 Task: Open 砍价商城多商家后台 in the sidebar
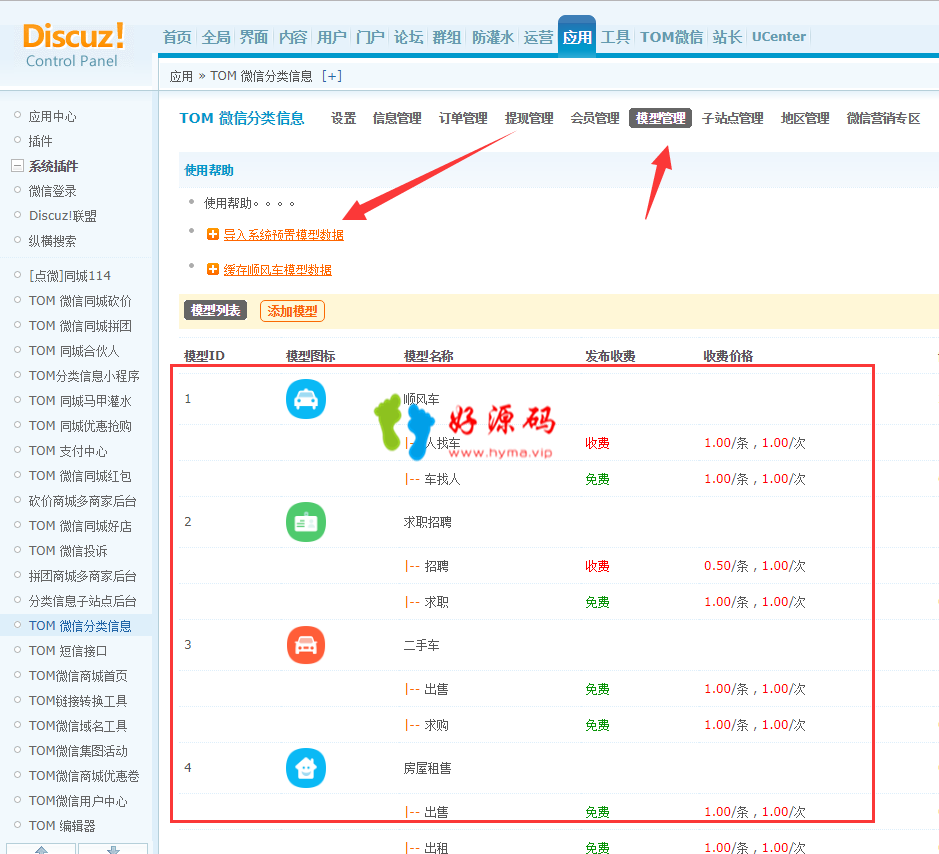(x=83, y=501)
